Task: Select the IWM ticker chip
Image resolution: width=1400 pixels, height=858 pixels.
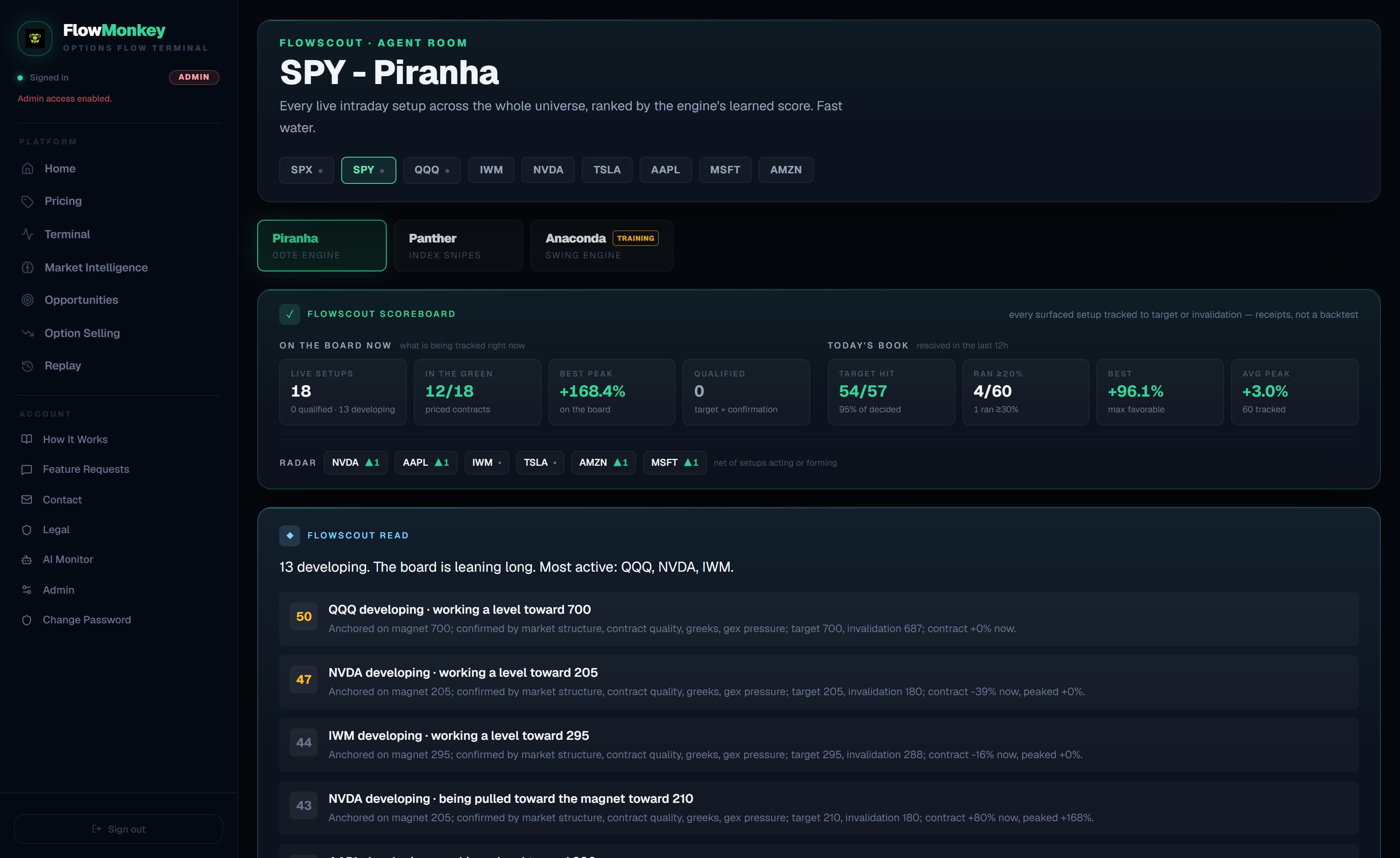Action: pyautogui.click(x=491, y=170)
